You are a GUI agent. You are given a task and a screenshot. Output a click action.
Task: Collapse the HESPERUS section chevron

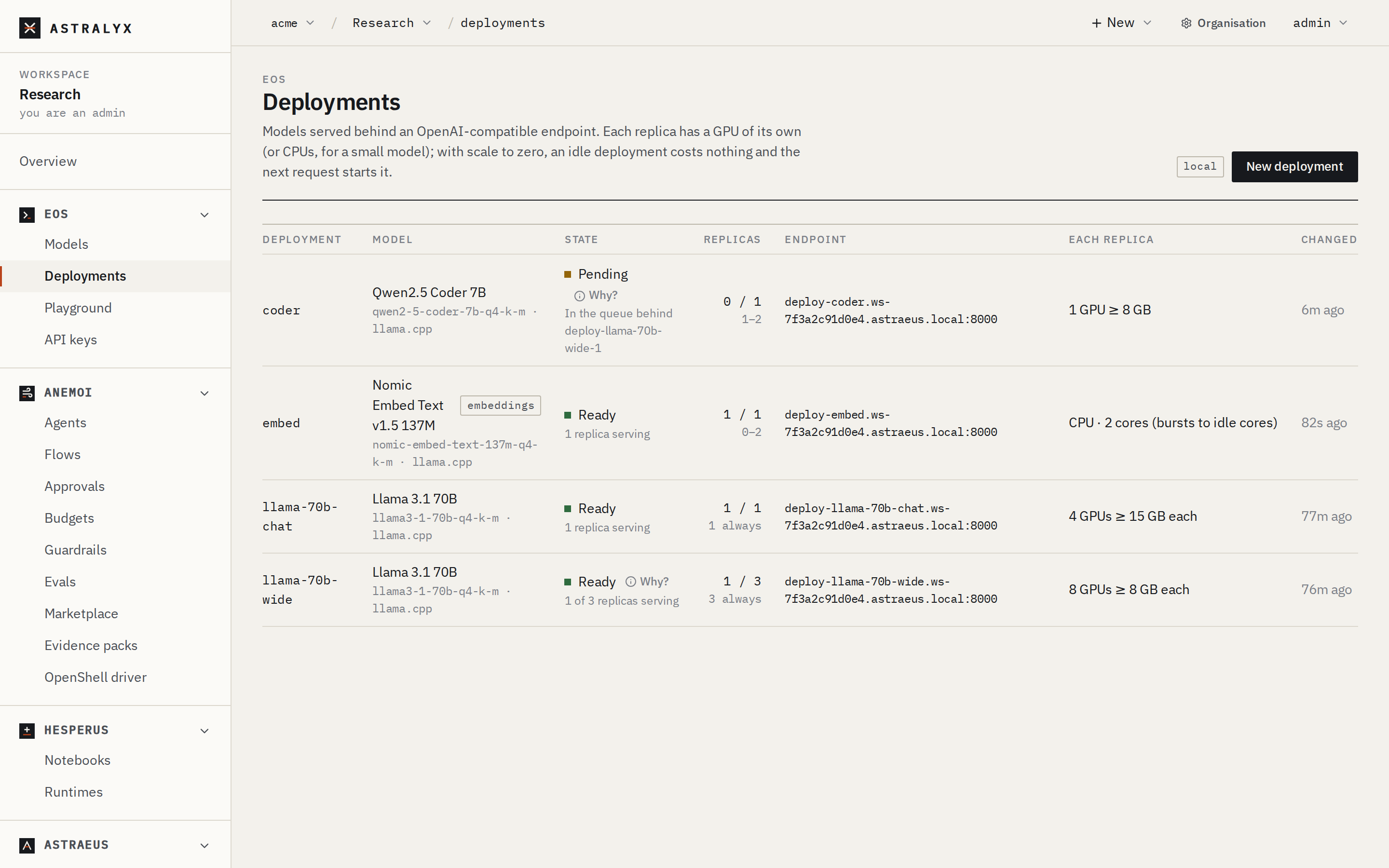click(x=204, y=731)
